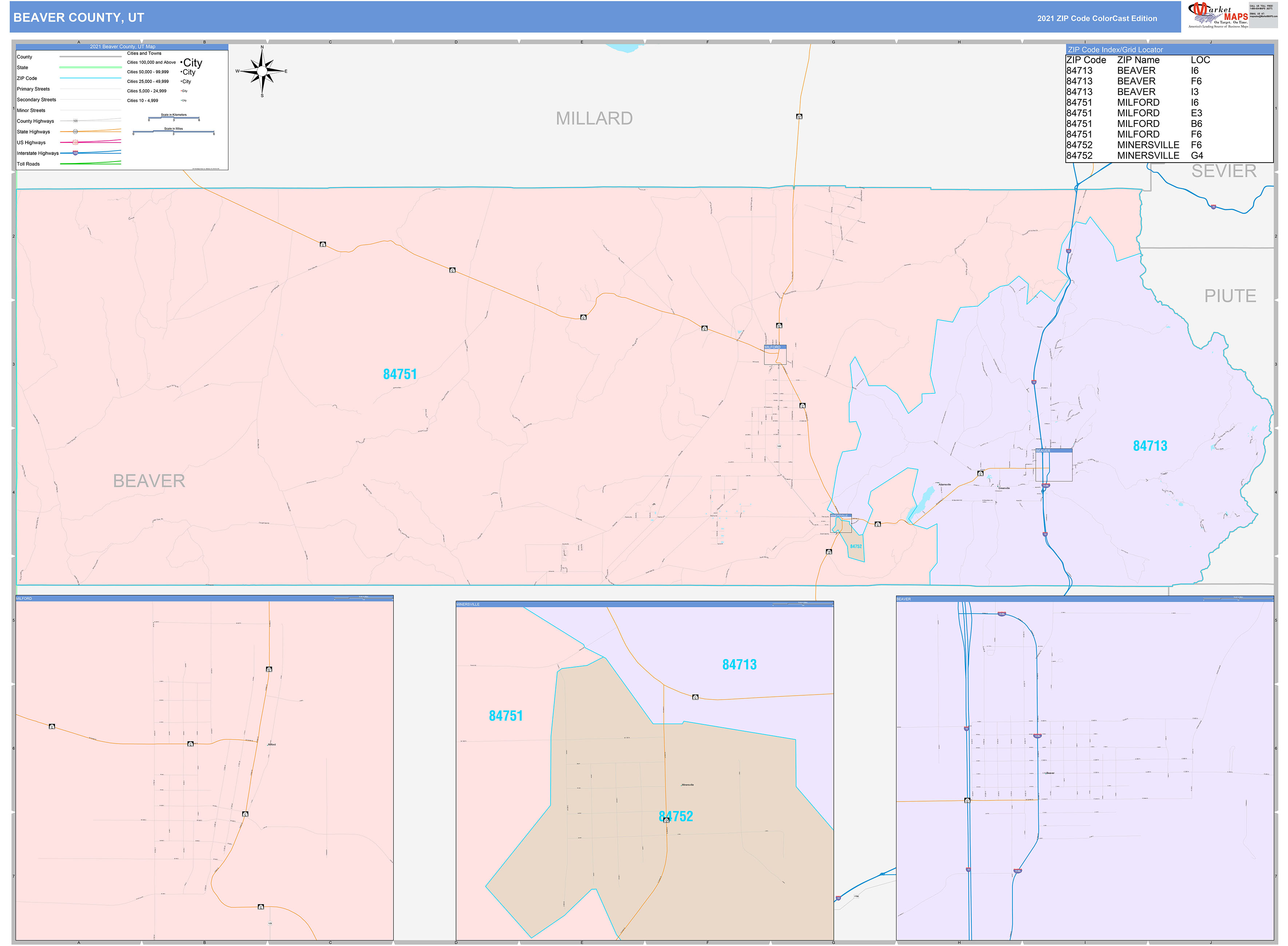Click the Adamsville town label
Screen dimensions: 1288x946
pos(944,484)
